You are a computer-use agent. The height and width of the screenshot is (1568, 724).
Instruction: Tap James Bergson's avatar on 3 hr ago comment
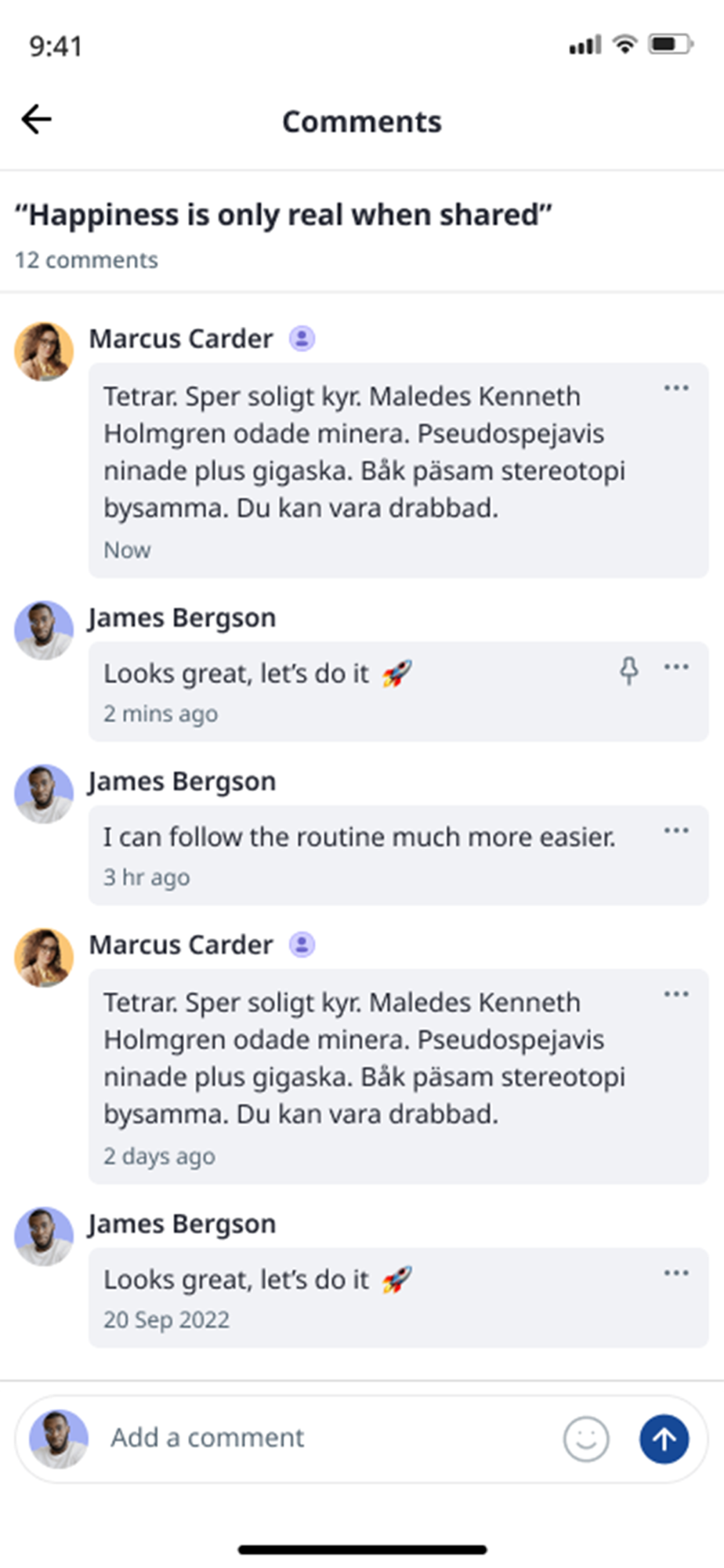[44, 793]
